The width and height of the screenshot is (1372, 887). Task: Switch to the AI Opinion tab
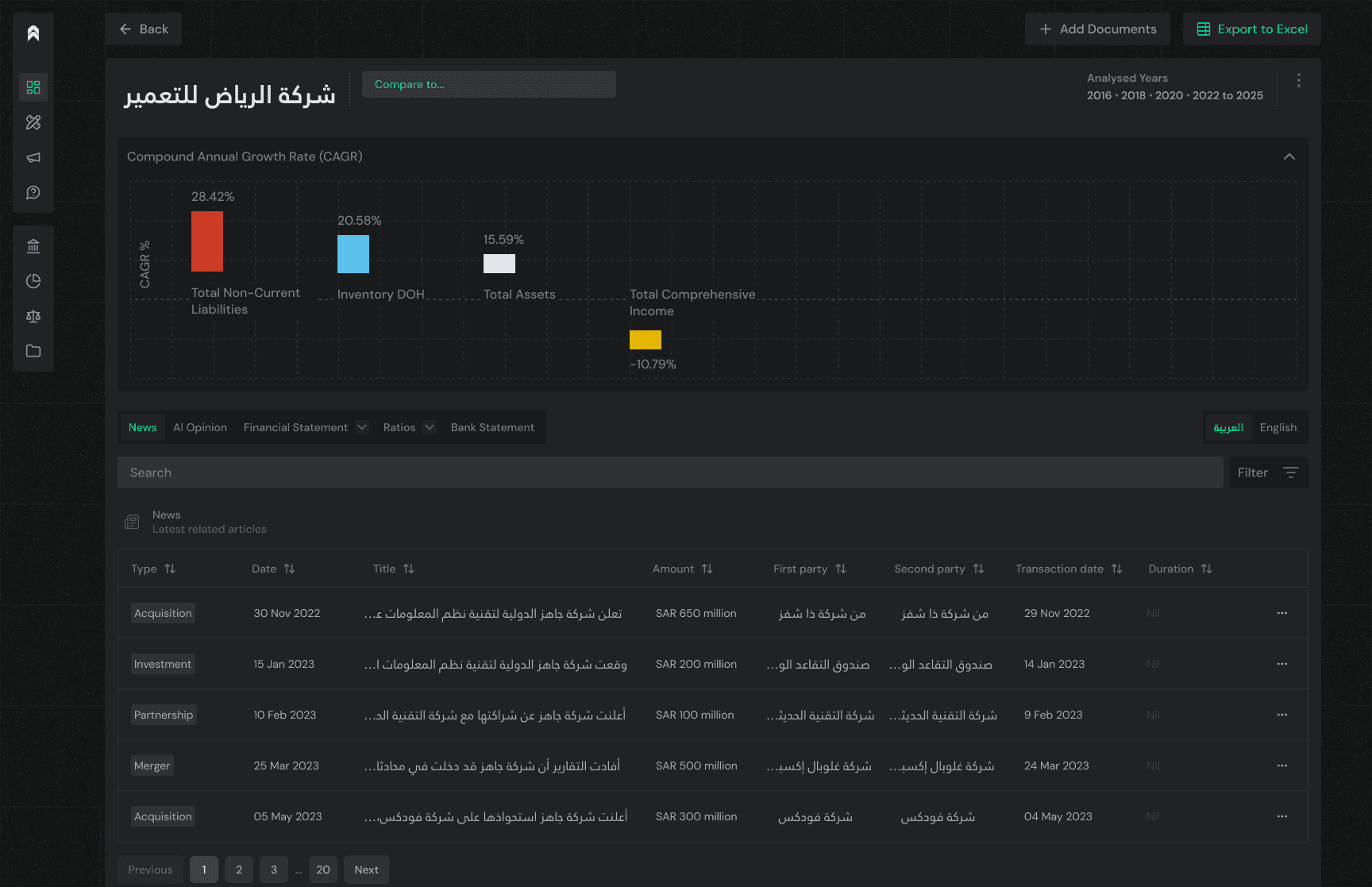pyautogui.click(x=199, y=427)
